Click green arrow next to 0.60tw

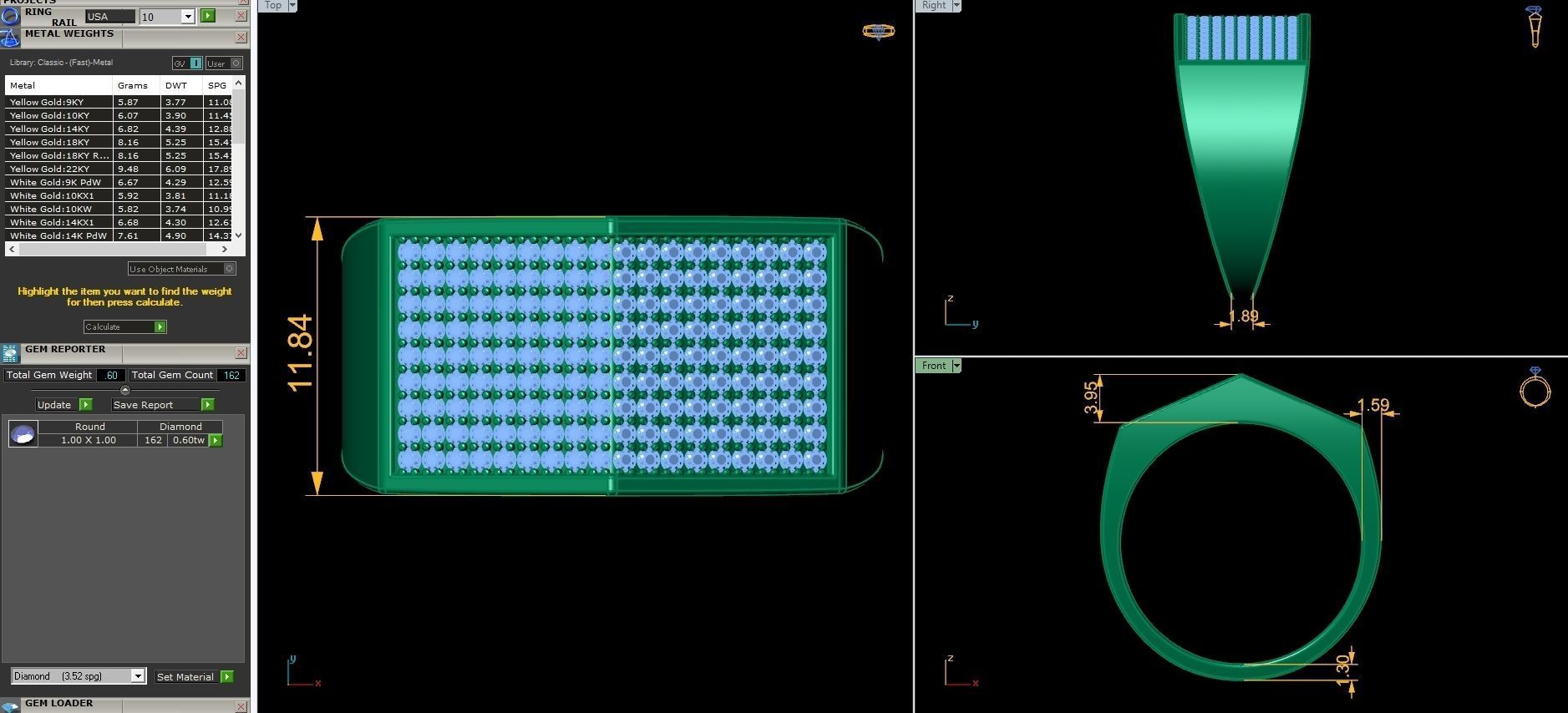216,440
